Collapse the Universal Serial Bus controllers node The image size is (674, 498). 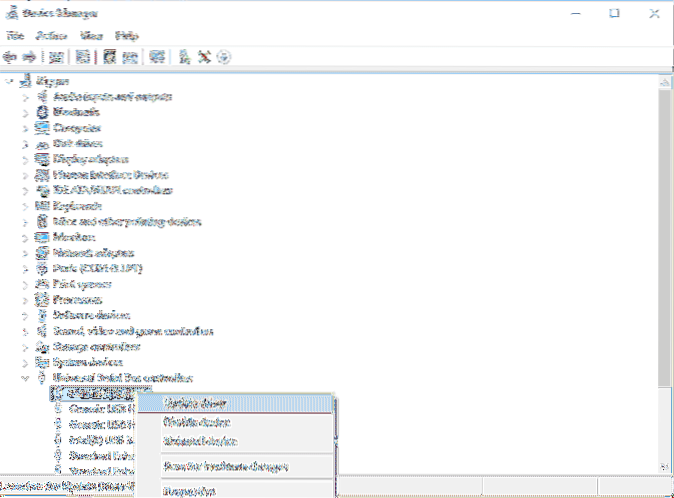tap(26, 378)
